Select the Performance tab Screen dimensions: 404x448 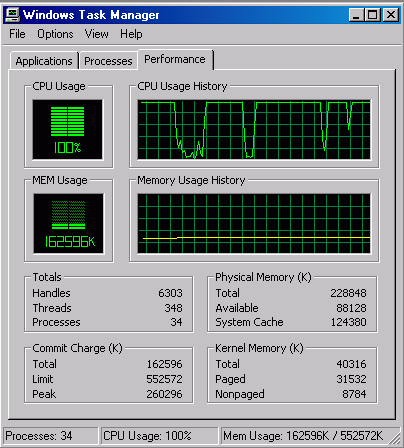175,59
